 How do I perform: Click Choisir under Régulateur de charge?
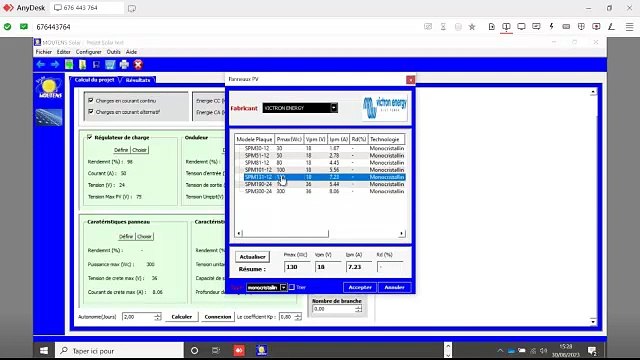coord(139,150)
